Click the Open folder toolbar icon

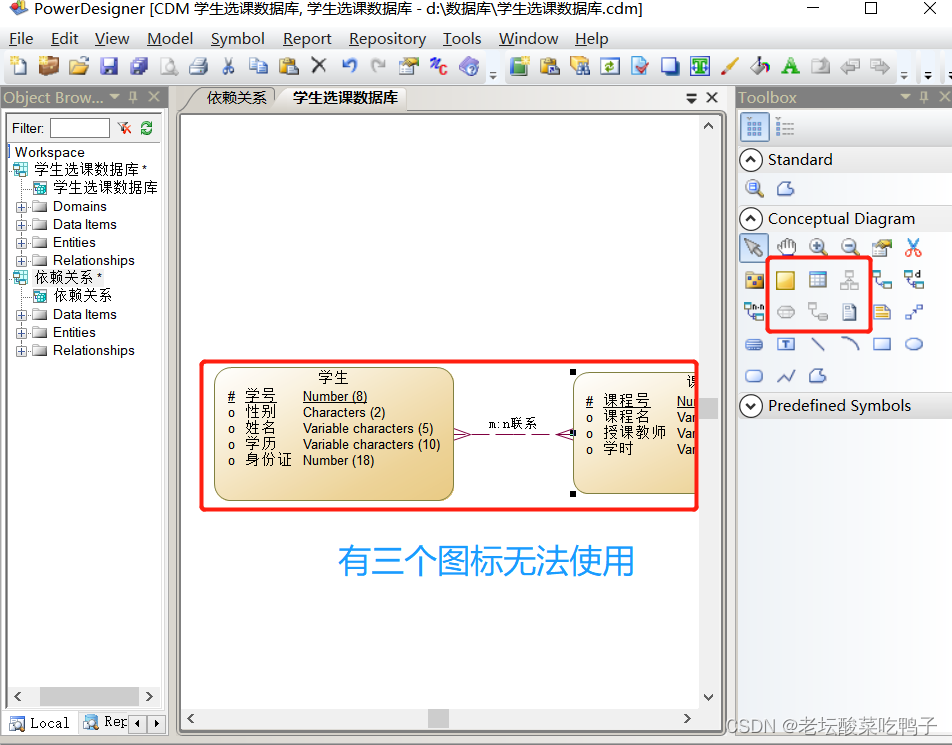click(78, 66)
